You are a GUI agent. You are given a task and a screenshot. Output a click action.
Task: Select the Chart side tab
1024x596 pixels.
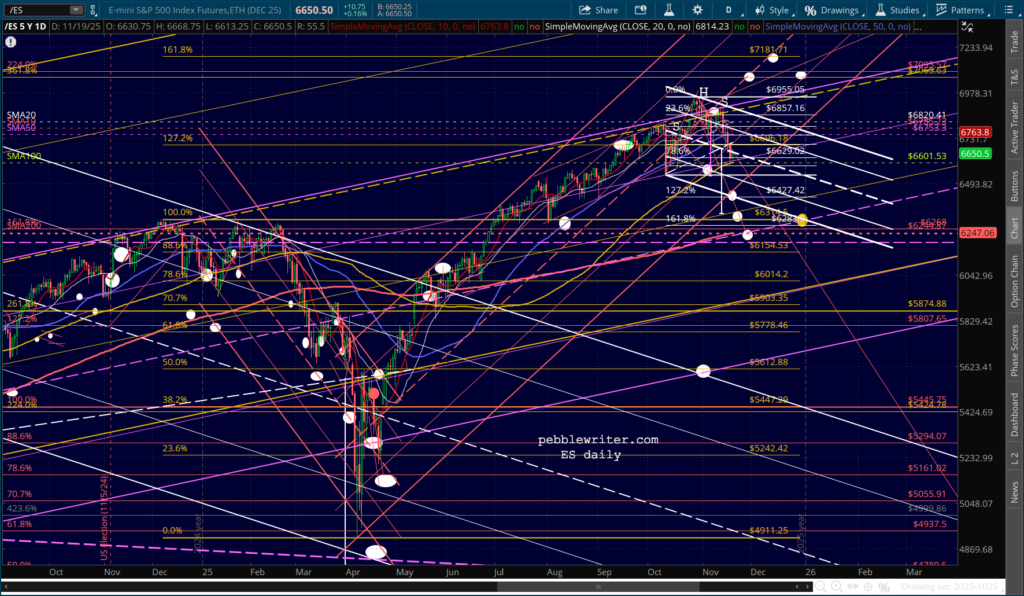[x=1014, y=228]
